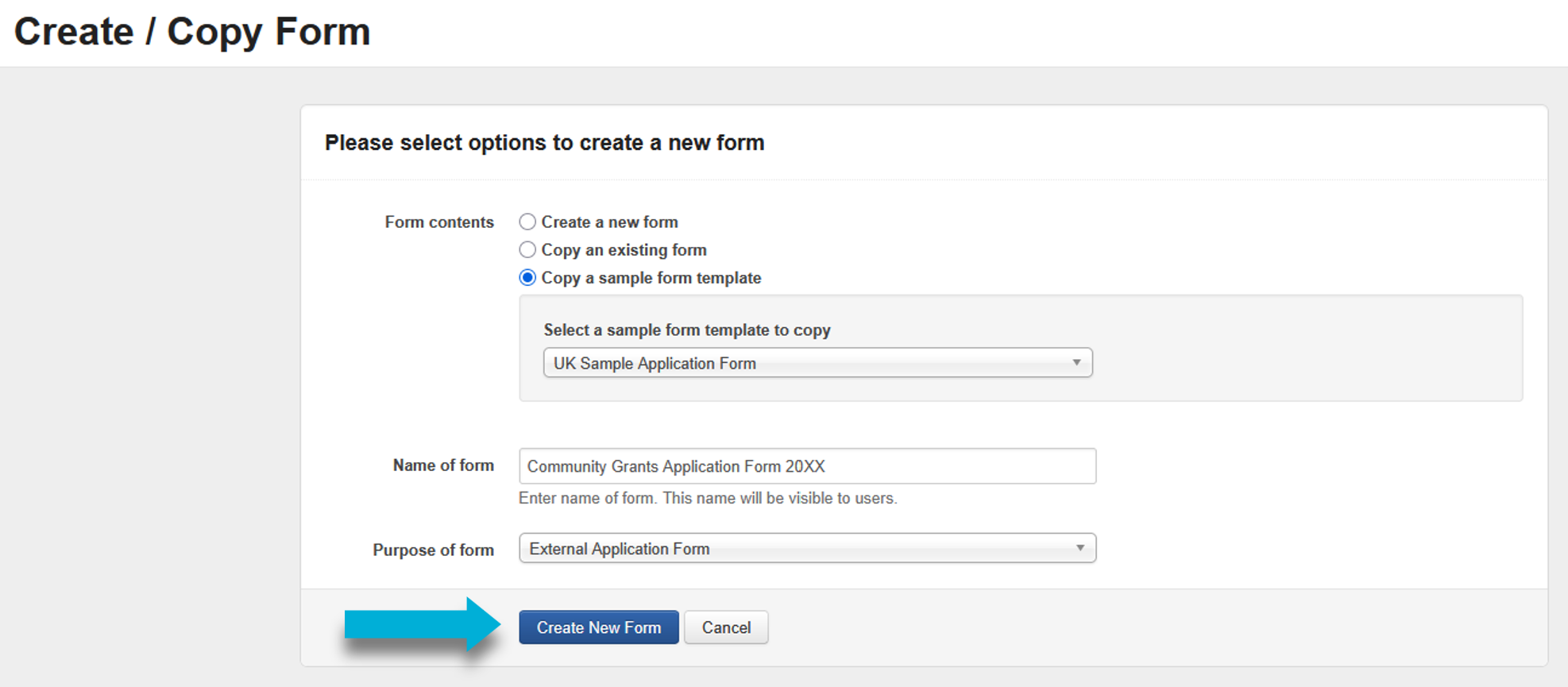This screenshot has width=1568, height=687.
Task: Click 'External Application Form' selected value
Action: pyautogui.click(x=620, y=549)
